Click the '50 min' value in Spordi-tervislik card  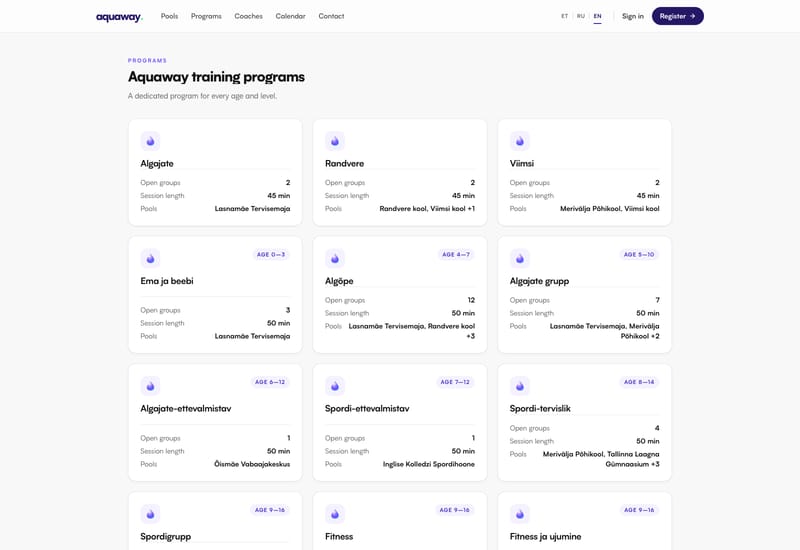coord(647,441)
